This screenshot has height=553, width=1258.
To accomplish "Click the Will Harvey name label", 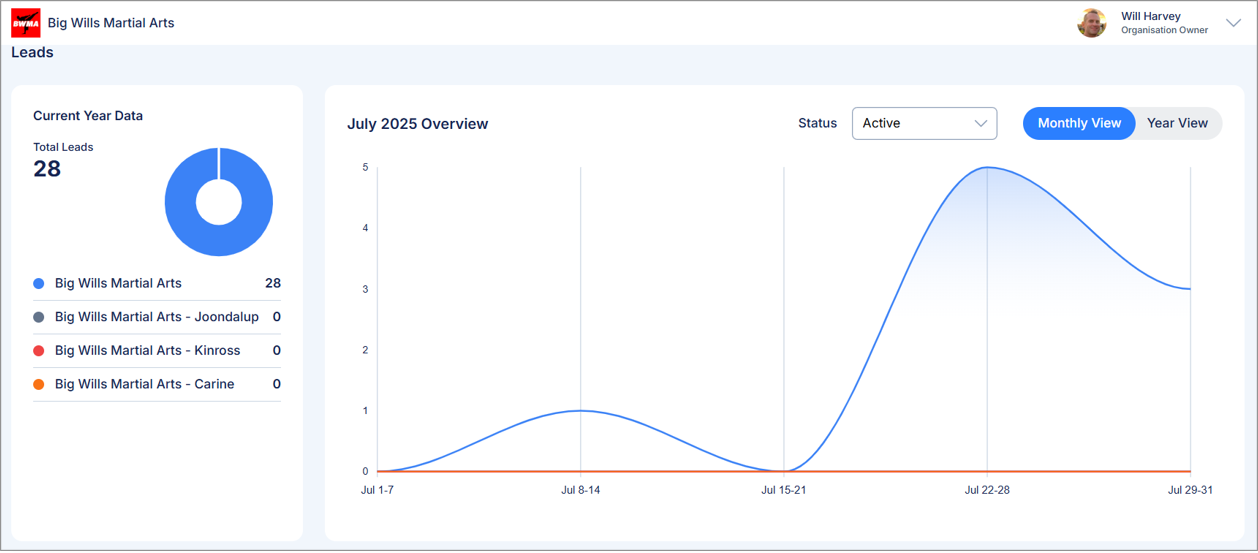I will click(x=1150, y=16).
